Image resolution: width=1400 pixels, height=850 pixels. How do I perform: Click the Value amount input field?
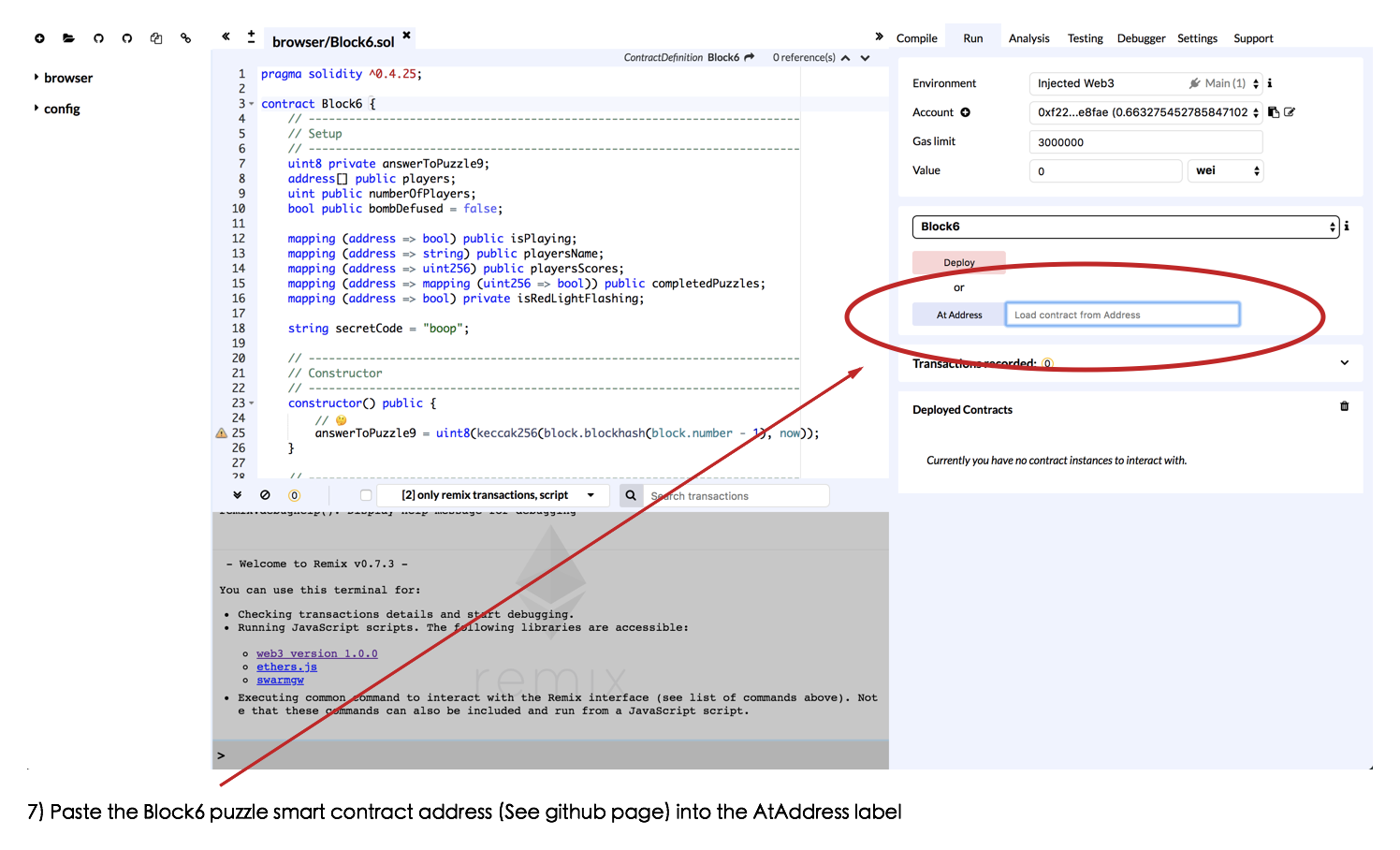click(x=1105, y=170)
